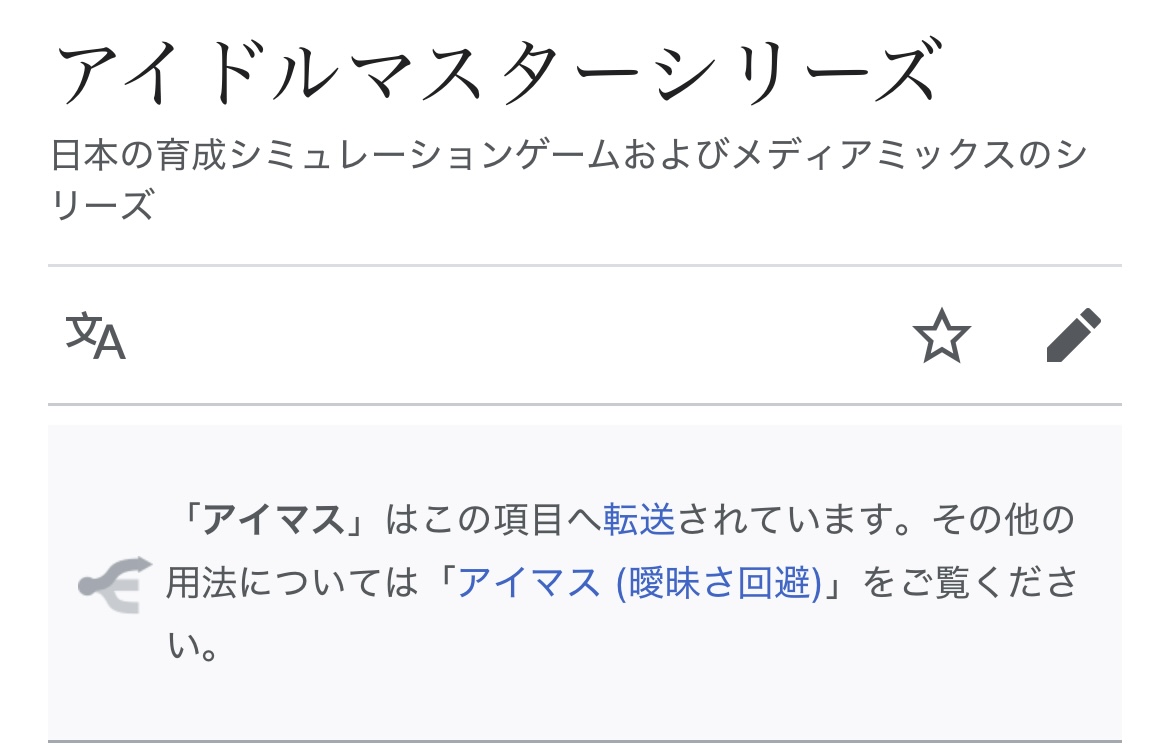Click the gray redirect arrow icon in hatnote
The height and width of the screenshot is (747, 1170).
[114, 583]
